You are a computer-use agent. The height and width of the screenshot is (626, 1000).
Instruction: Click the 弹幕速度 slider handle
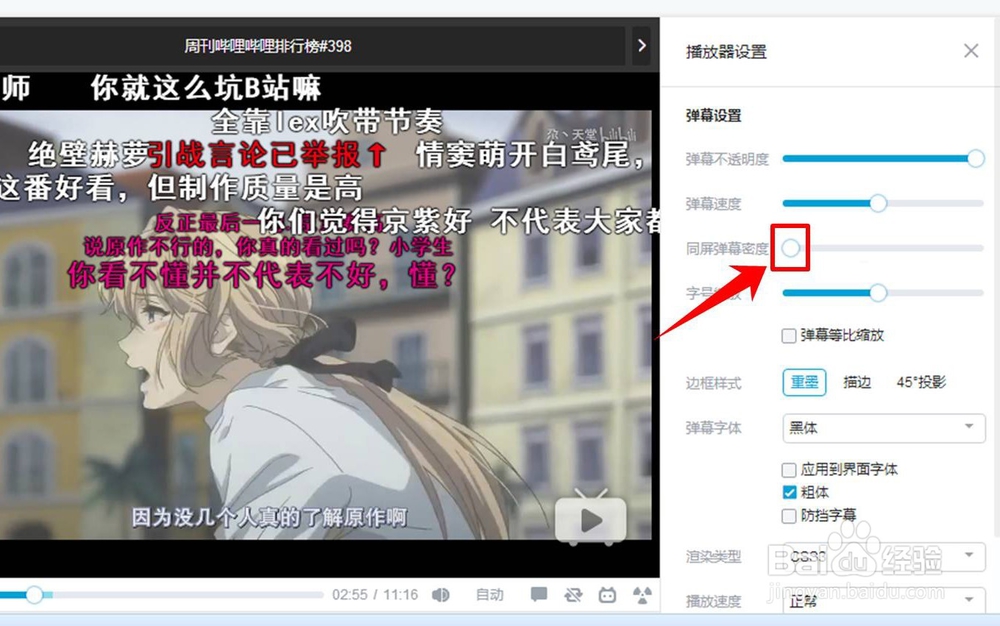pyautogui.click(x=878, y=203)
